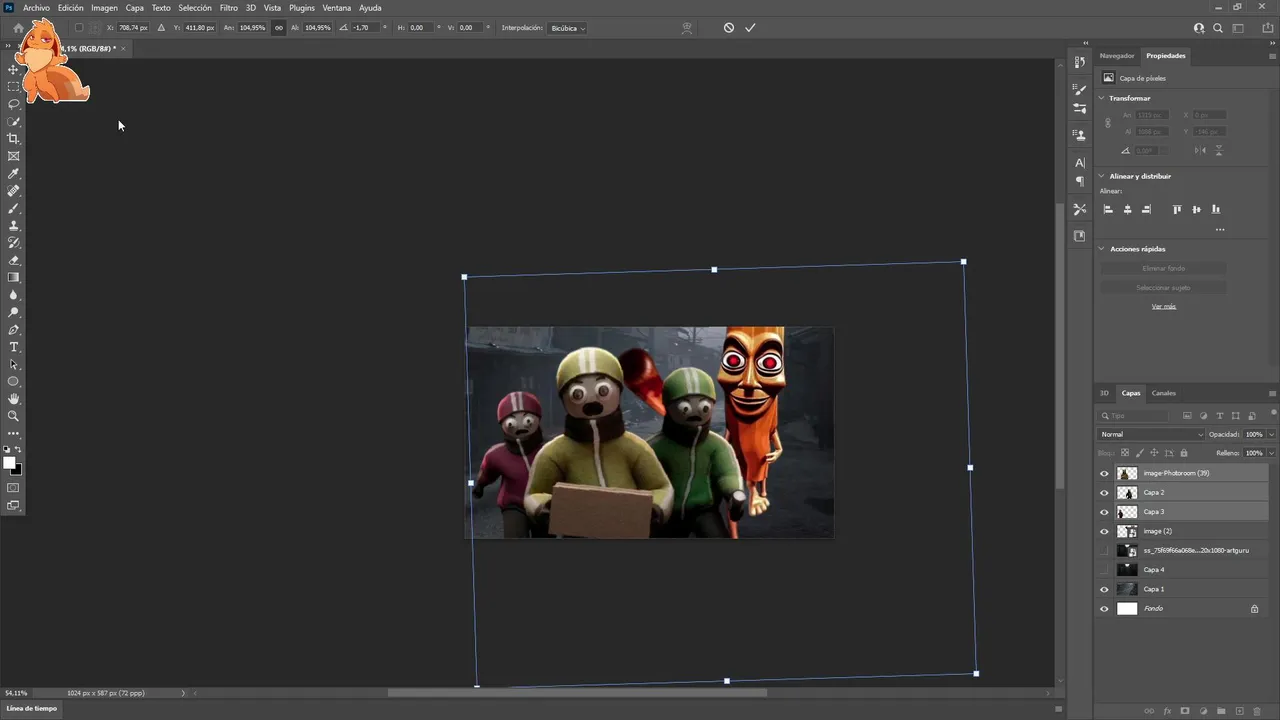This screenshot has height=720, width=1280.
Task: Select the Eraser tool
Action: tap(14, 260)
